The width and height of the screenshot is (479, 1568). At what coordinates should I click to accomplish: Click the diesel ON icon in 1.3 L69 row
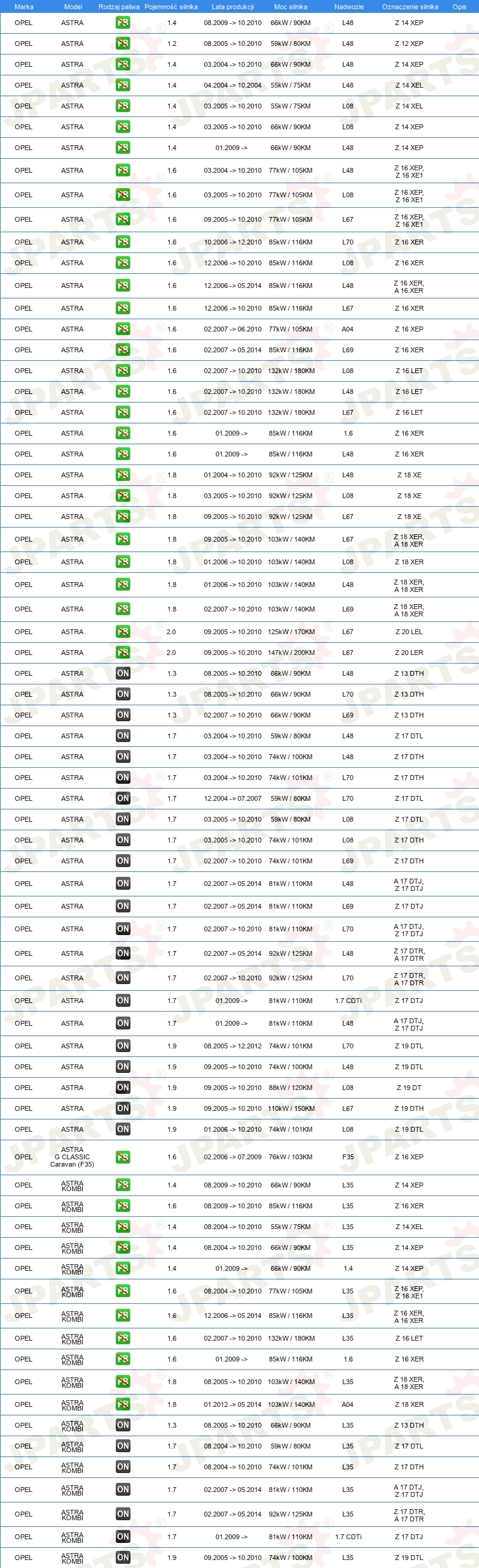point(123,715)
